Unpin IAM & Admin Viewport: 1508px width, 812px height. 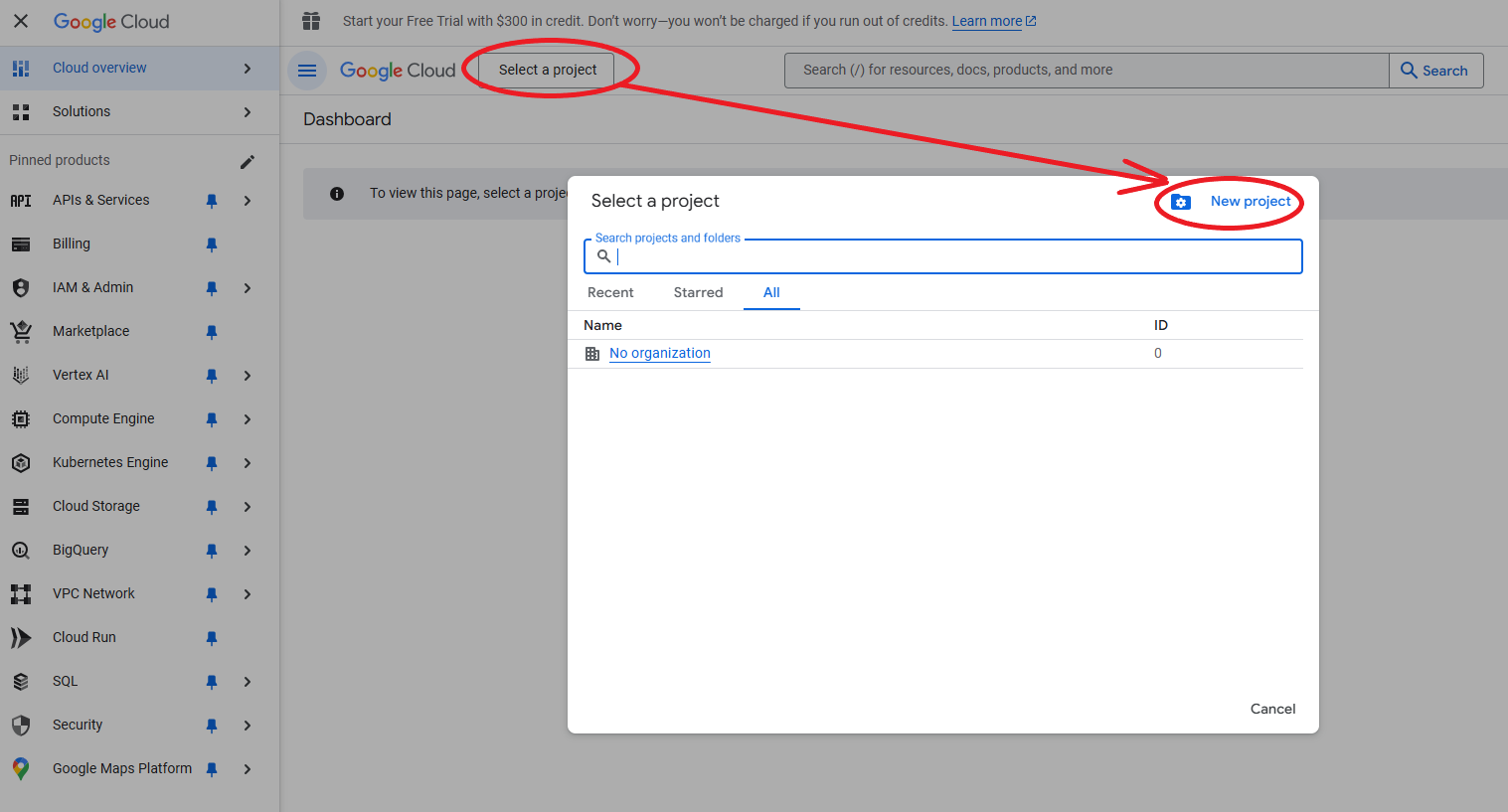212,288
